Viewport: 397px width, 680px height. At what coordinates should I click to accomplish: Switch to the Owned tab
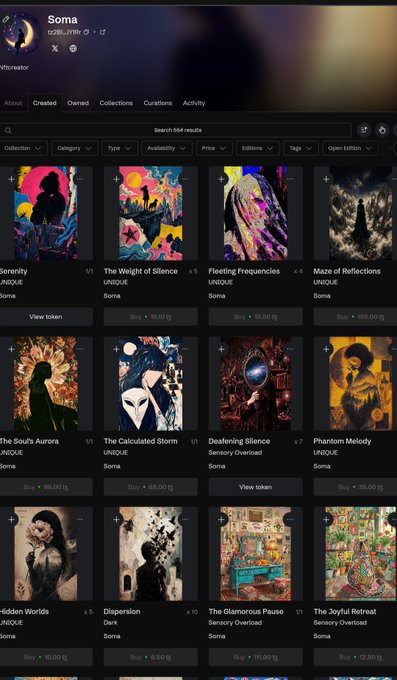pos(78,103)
